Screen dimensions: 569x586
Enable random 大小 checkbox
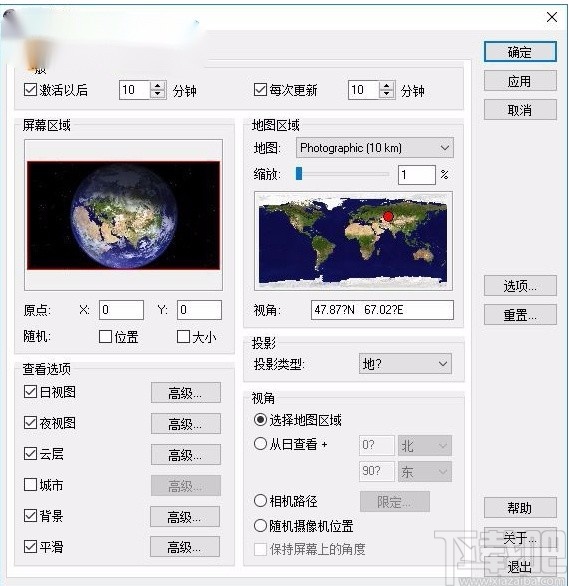183,336
